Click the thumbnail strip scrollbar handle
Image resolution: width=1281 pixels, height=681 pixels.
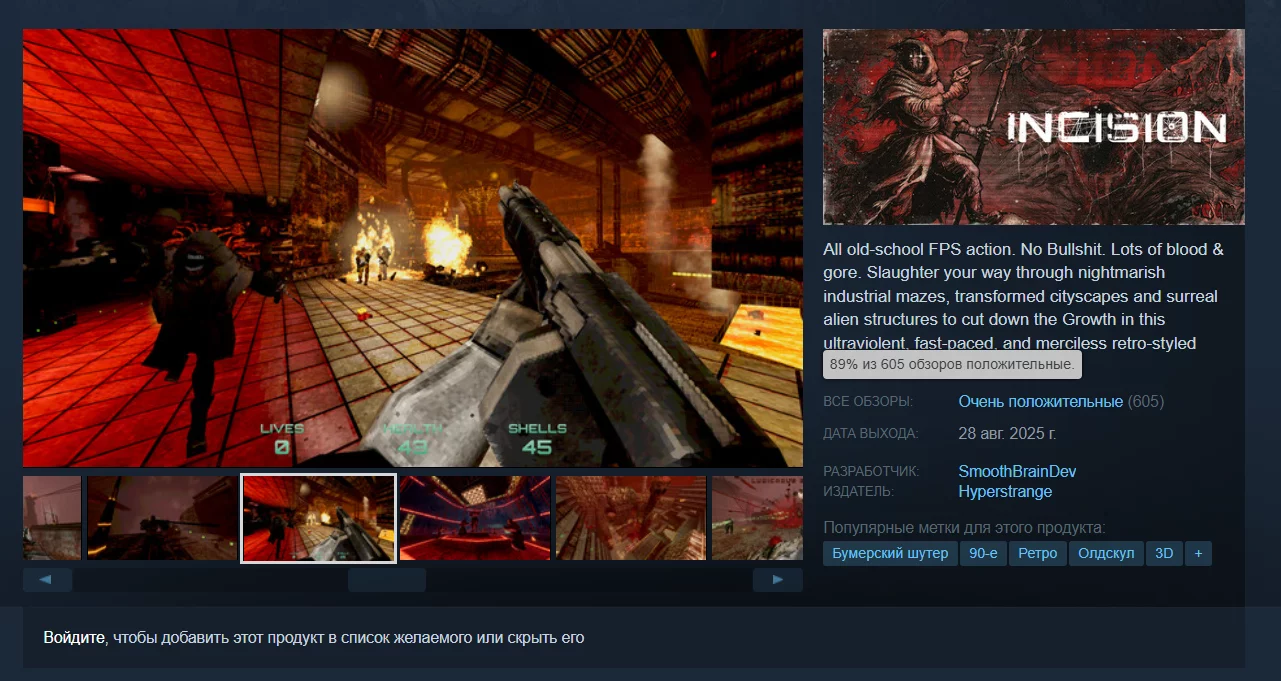click(x=387, y=580)
